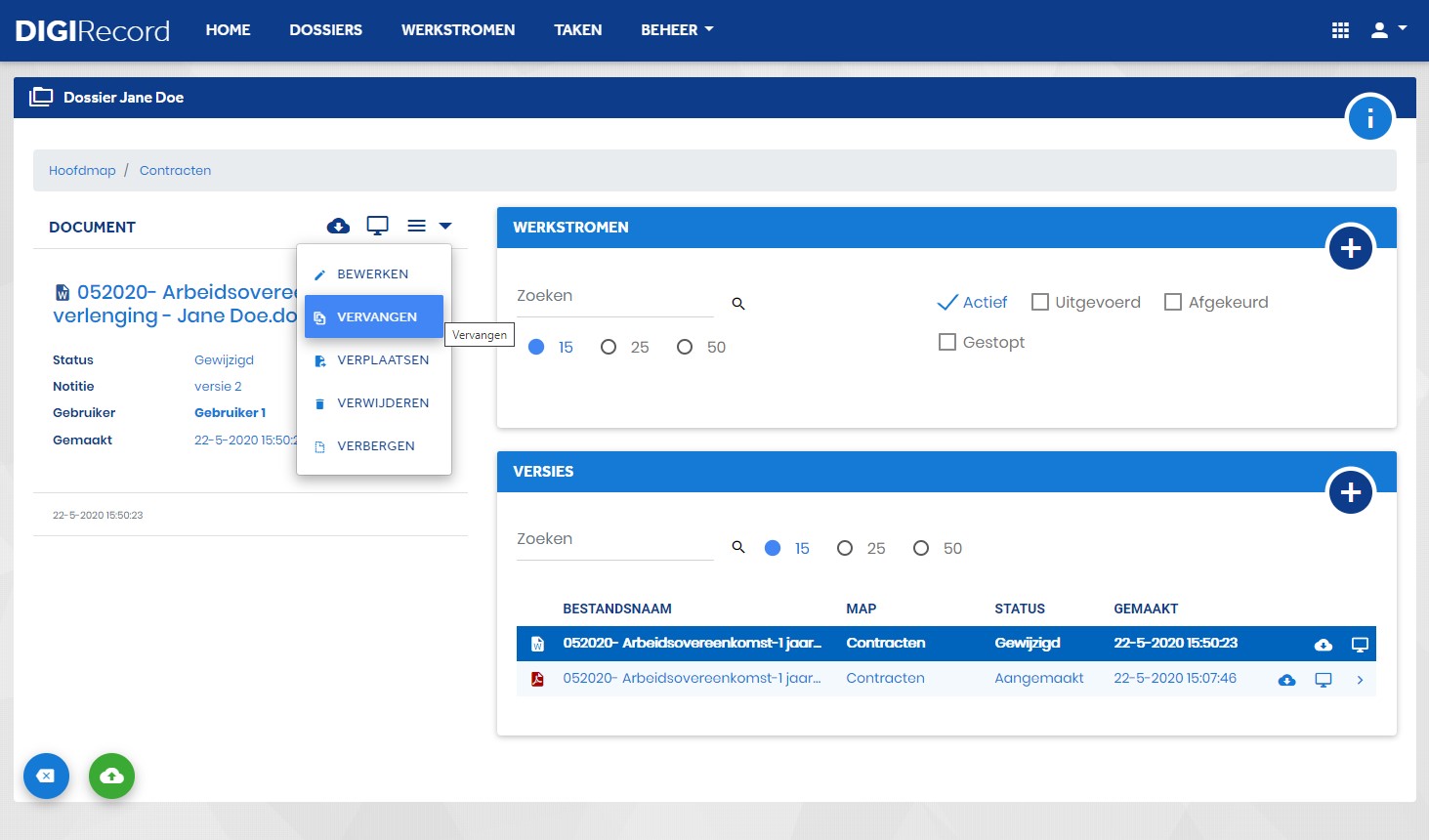Open the user account dropdown
Viewport: 1429px width, 840px height.
(1388, 30)
